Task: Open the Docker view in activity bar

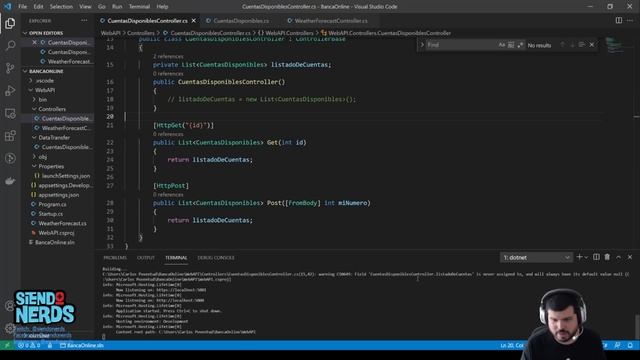Action: tap(10, 181)
